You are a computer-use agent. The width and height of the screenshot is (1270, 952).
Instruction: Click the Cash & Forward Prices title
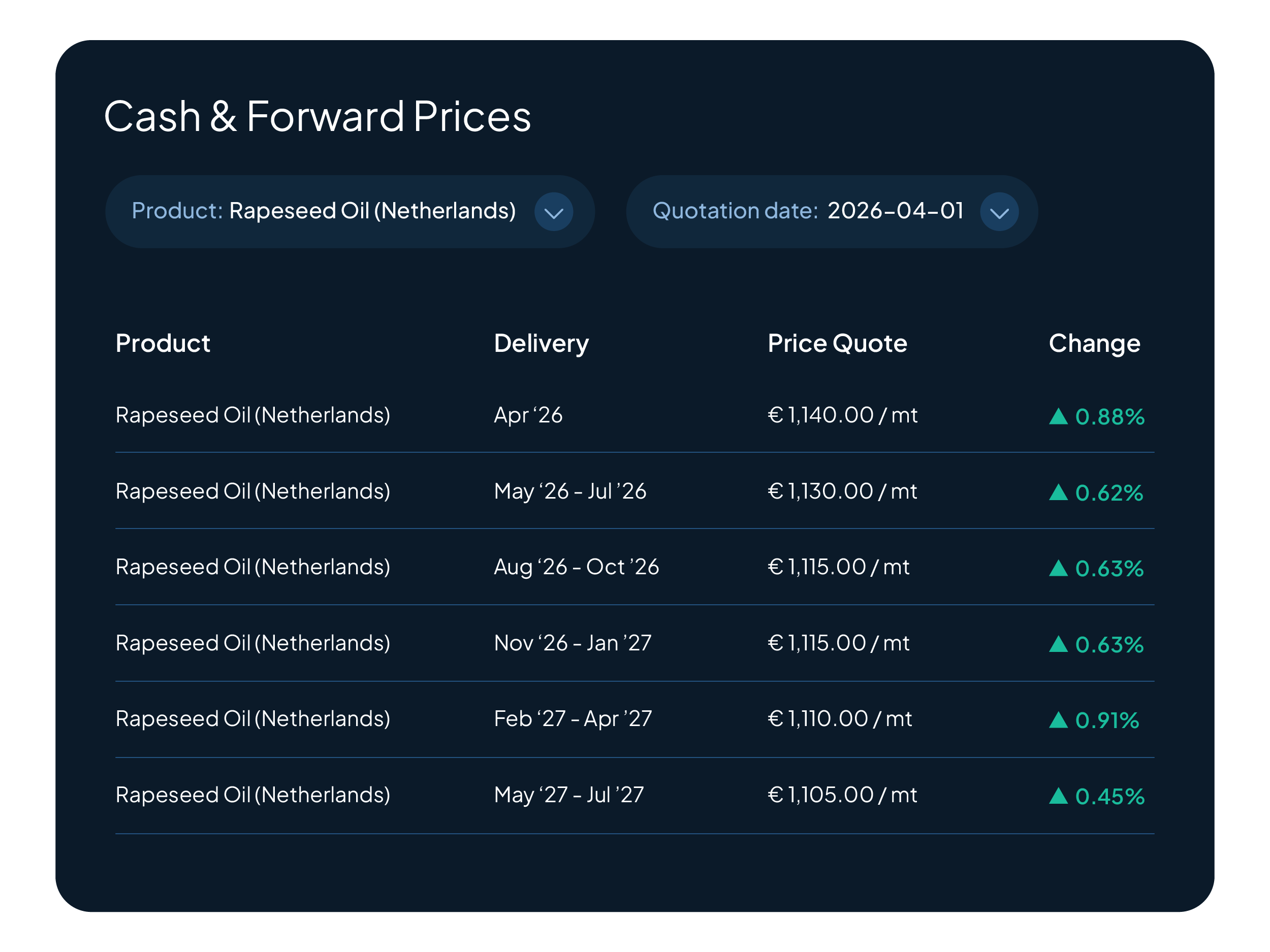pyautogui.click(x=317, y=116)
